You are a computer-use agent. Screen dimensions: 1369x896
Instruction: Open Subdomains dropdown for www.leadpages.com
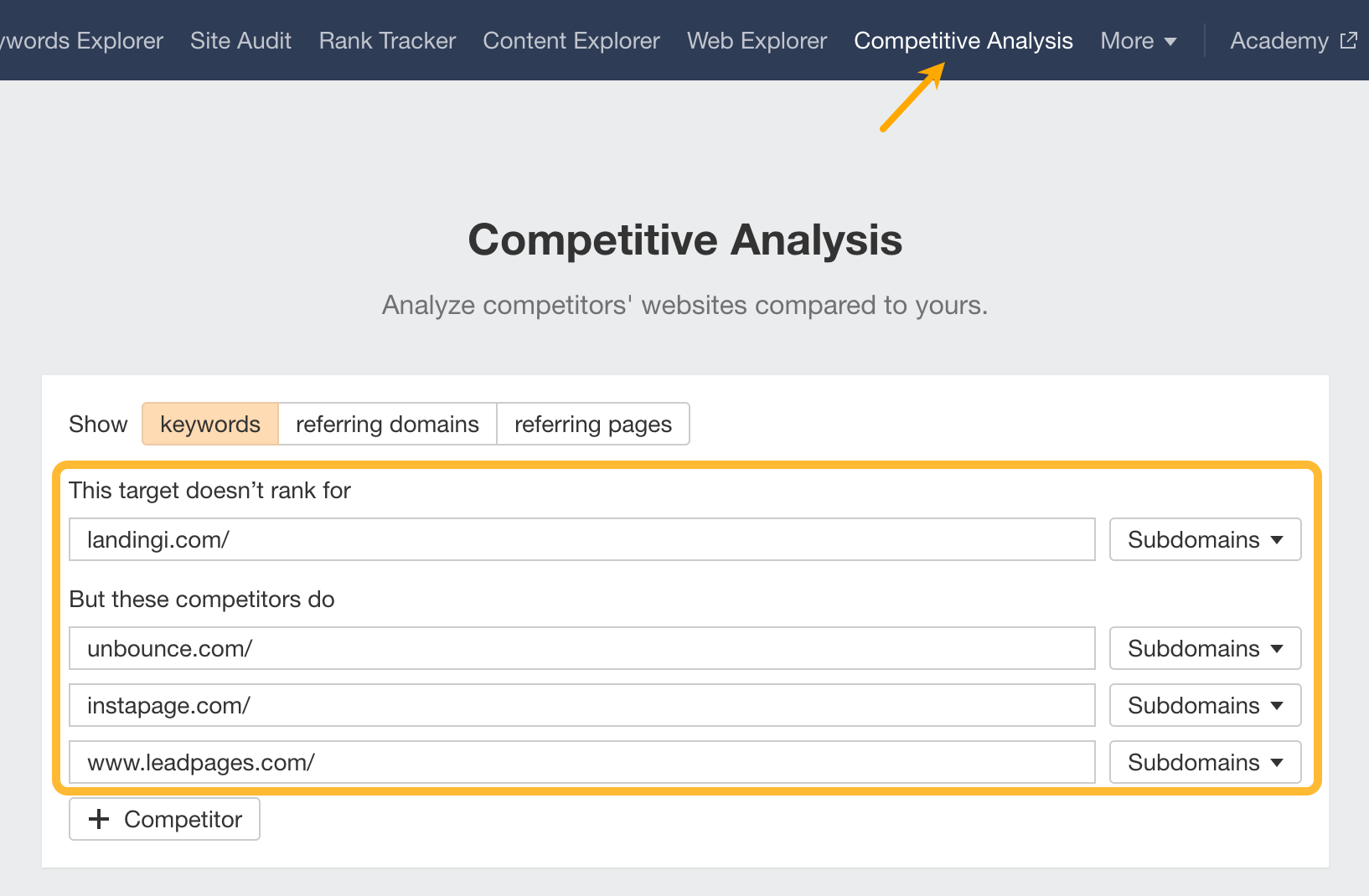click(1204, 762)
